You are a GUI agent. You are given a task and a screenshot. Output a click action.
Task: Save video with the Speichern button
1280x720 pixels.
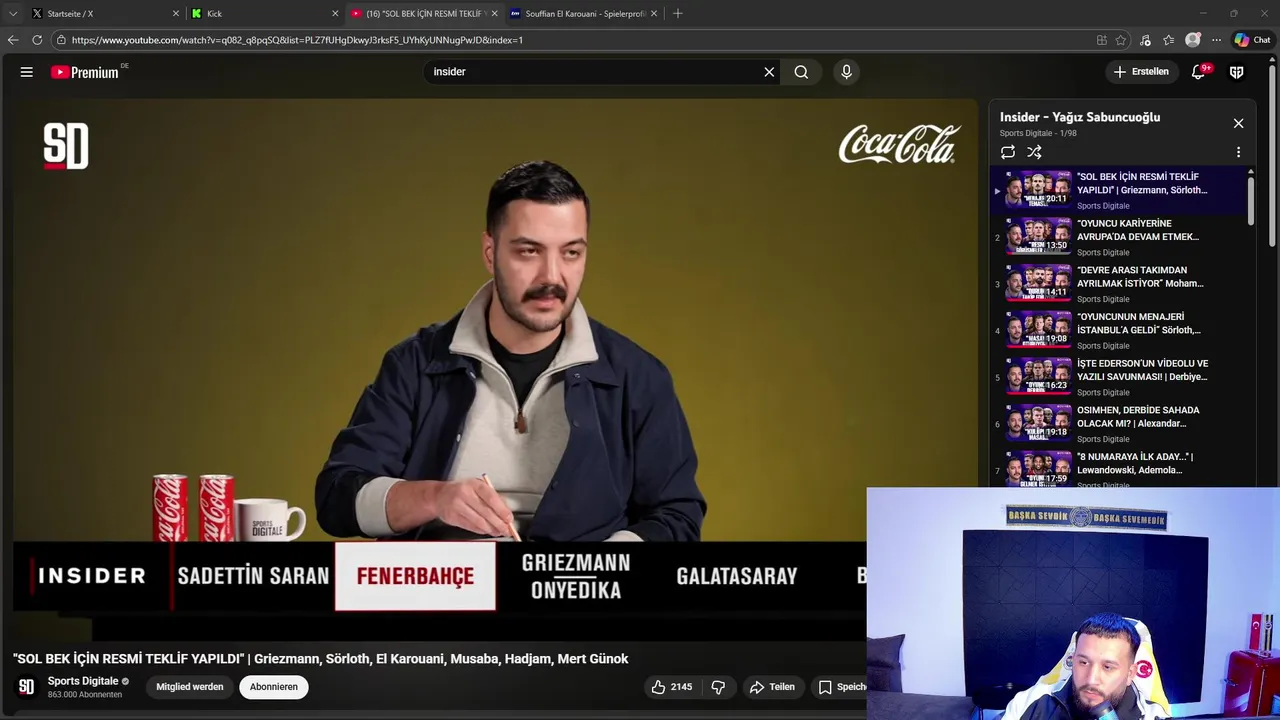(x=840, y=687)
